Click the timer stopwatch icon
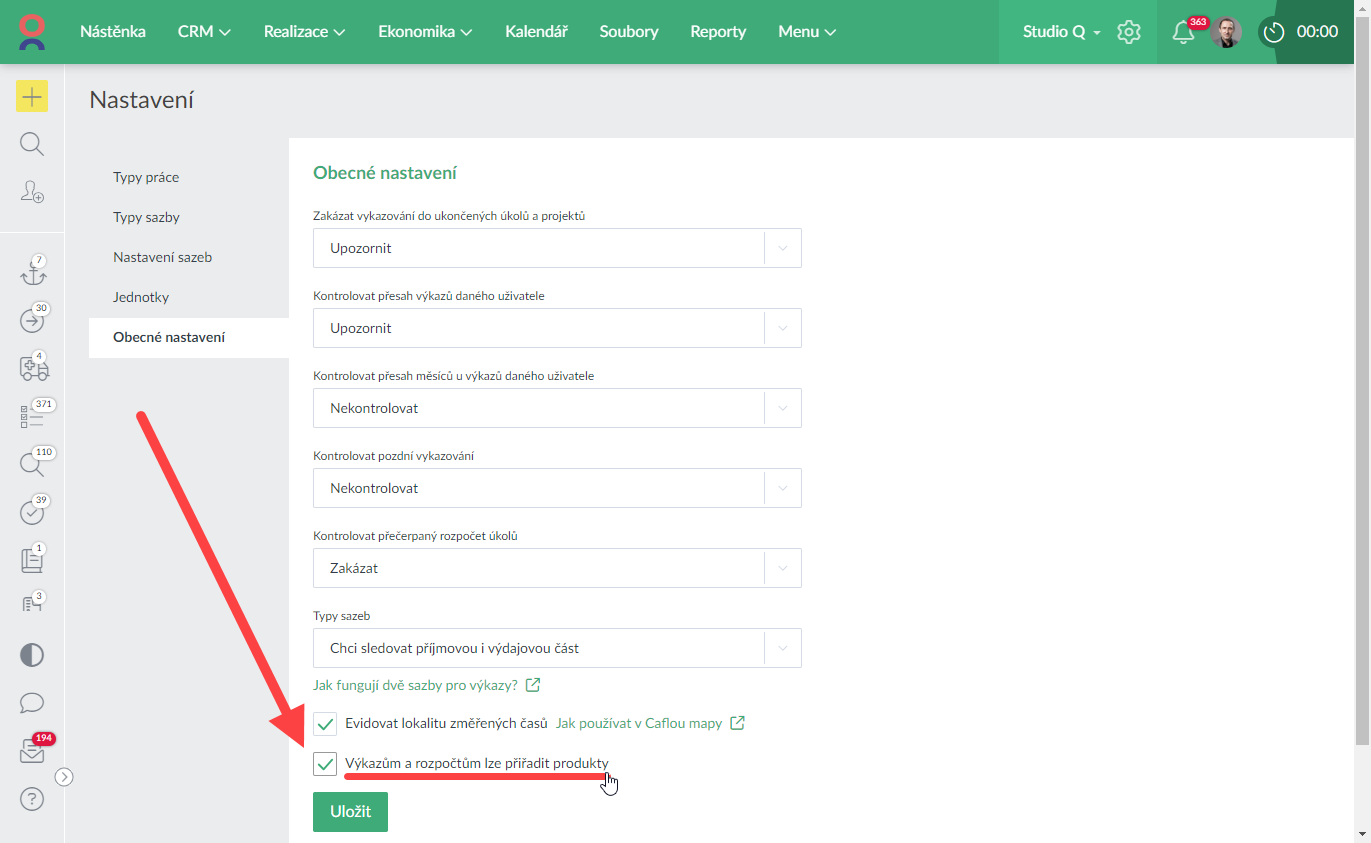This screenshot has height=843, width=1371. point(1273,32)
